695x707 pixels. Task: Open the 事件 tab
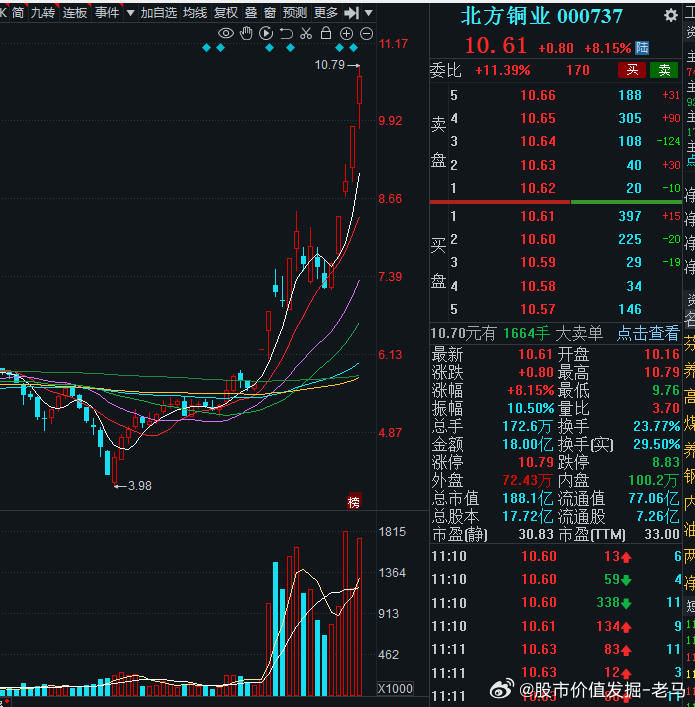pos(107,13)
